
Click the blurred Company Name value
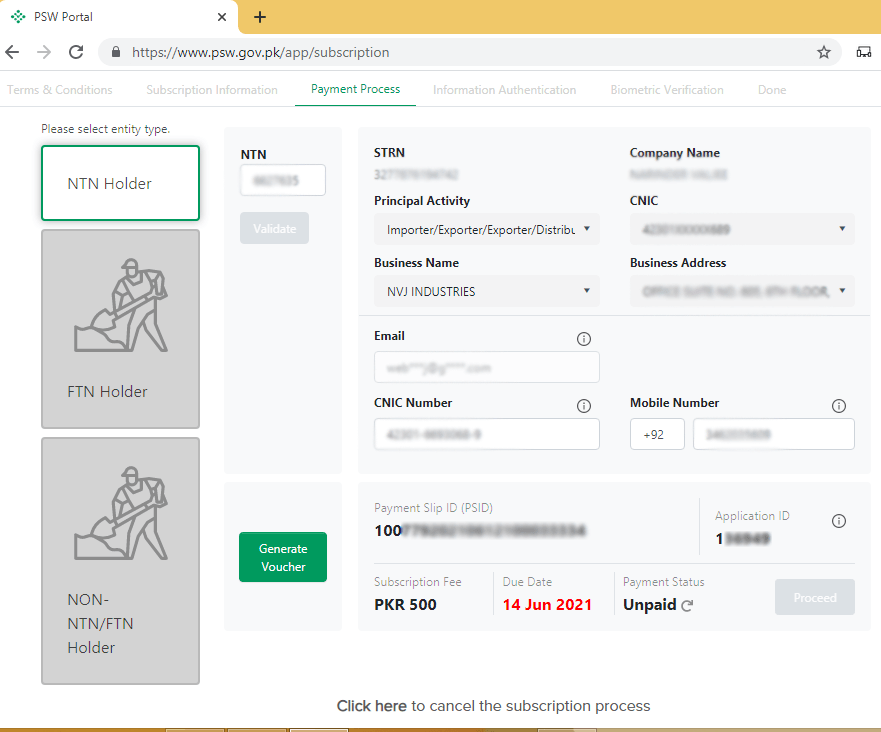[678, 175]
